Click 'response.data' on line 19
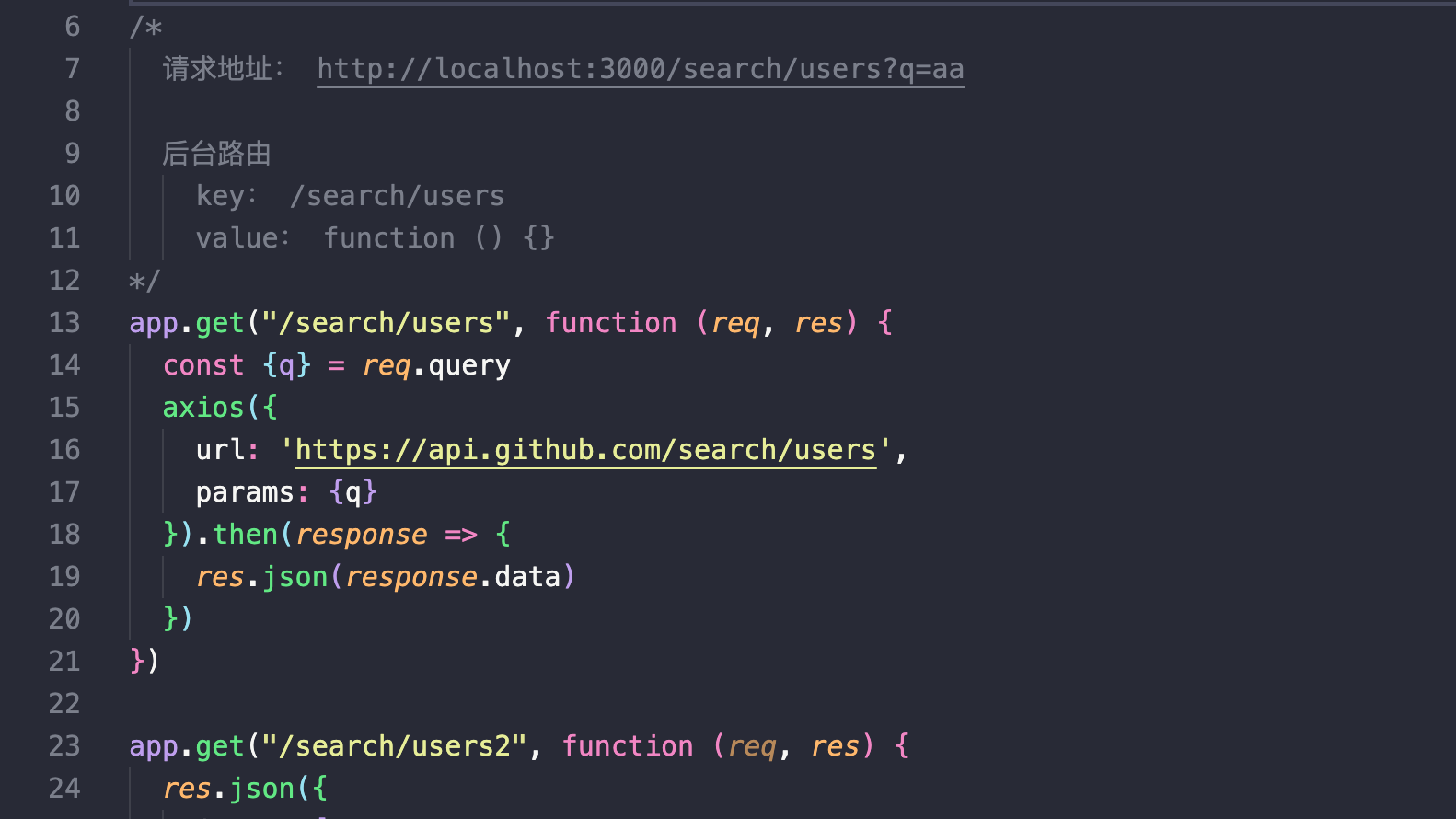The height and width of the screenshot is (819, 1456). point(453,577)
